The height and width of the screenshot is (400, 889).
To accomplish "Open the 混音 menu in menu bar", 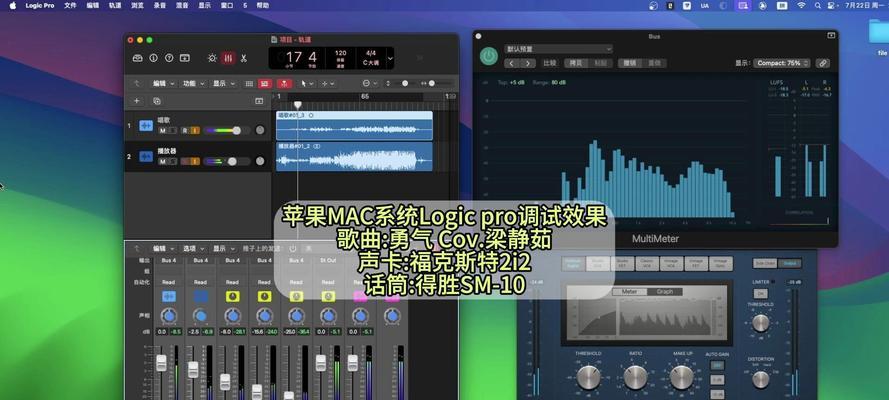I will 182,5.
